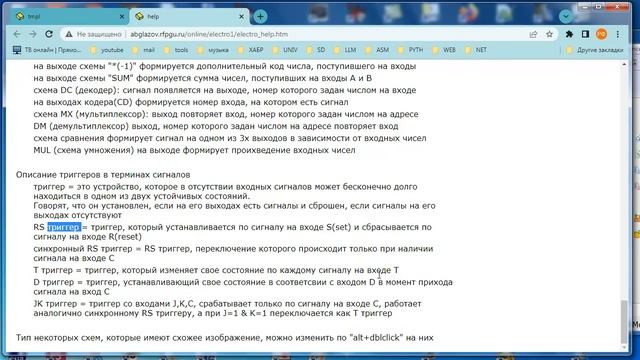This screenshot has height=360, width=640.
Task: Open the 'ASM' bookmarks folder
Action: [x=377, y=50]
